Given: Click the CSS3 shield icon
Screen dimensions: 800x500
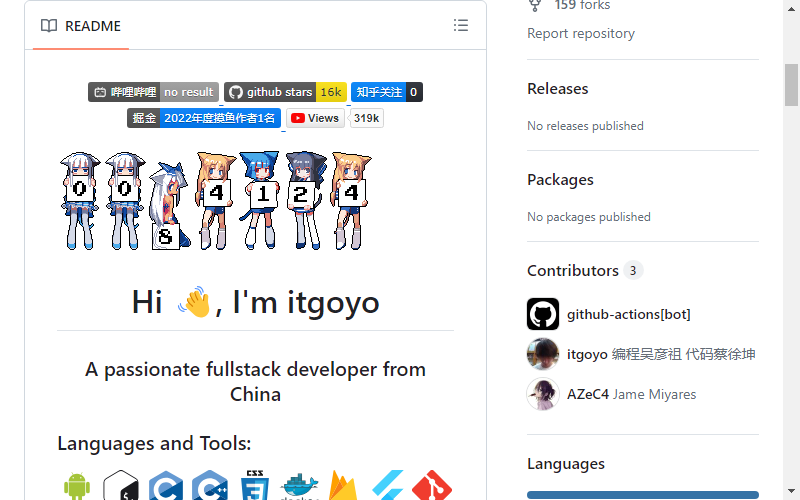Looking at the screenshot, I should [x=255, y=485].
